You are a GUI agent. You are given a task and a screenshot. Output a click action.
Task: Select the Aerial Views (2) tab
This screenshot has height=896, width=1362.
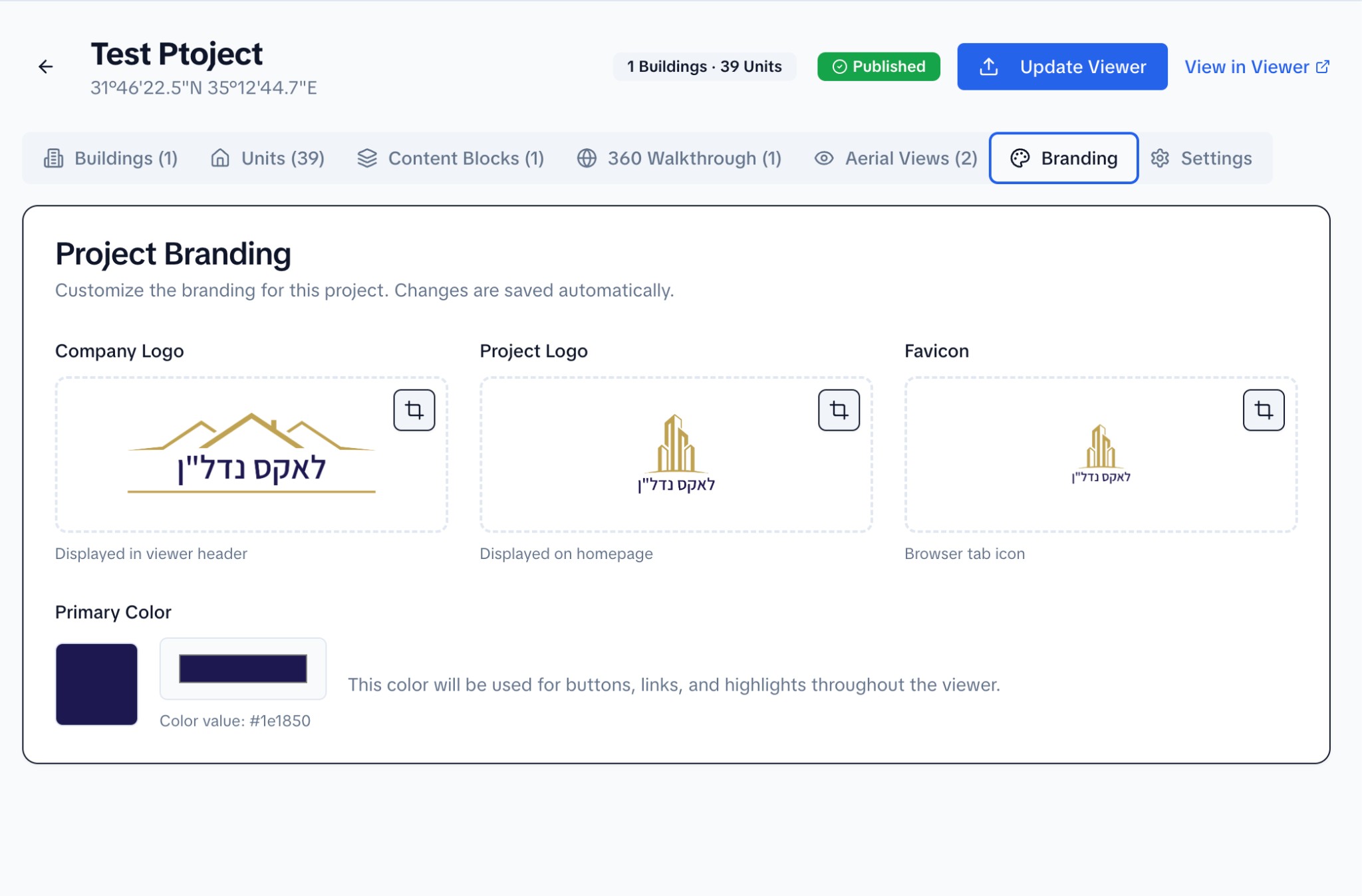[x=896, y=158]
